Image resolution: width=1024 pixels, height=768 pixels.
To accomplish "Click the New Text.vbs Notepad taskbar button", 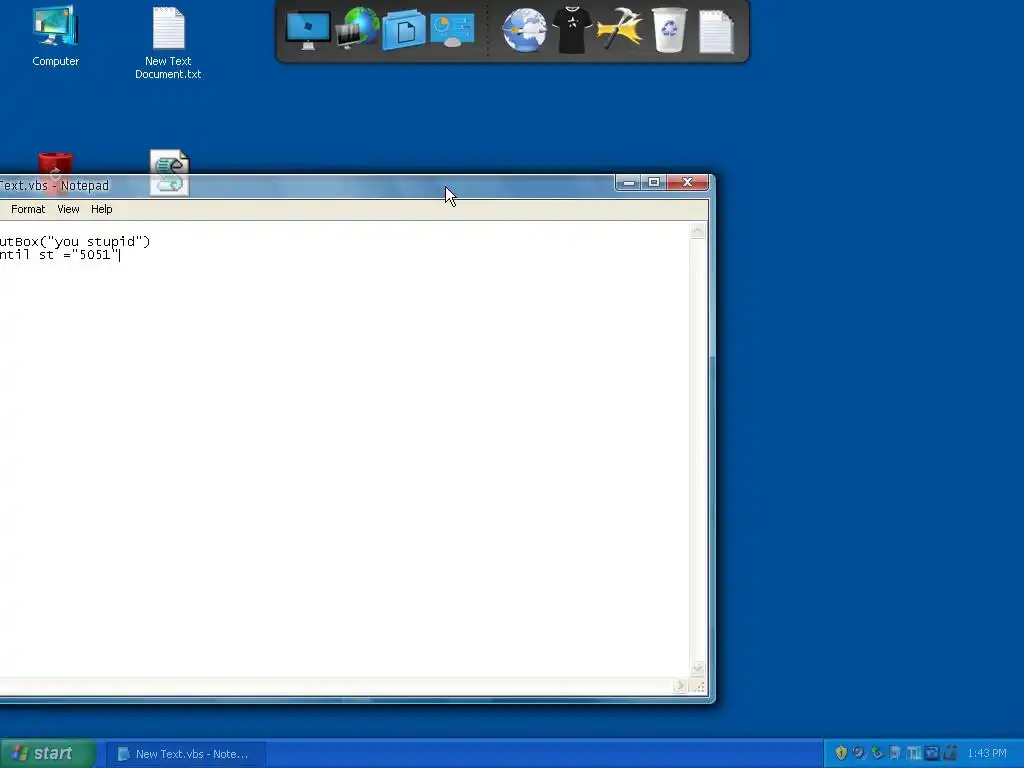I will click(x=185, y=754).
